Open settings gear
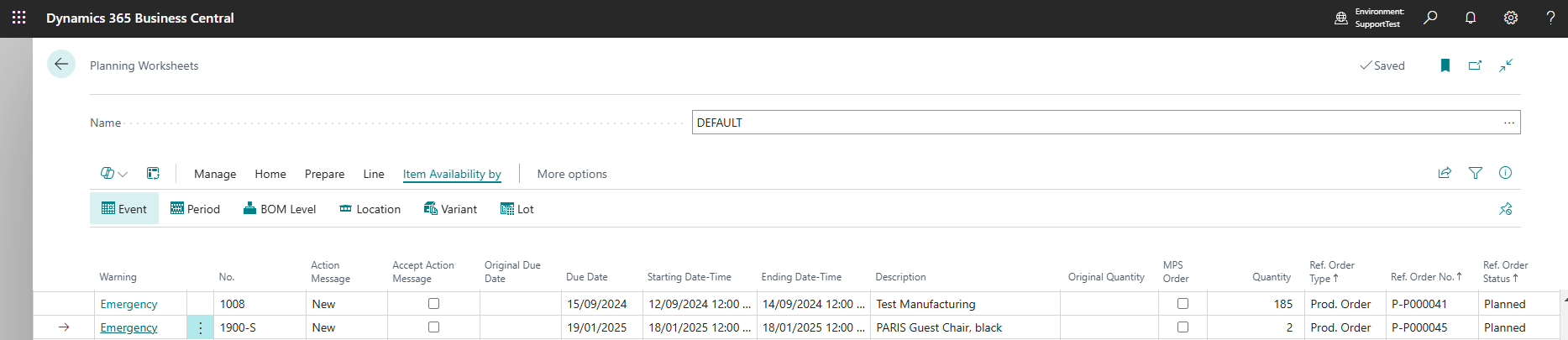The height and width of the screenshot is (340, 1568). 1511,18
